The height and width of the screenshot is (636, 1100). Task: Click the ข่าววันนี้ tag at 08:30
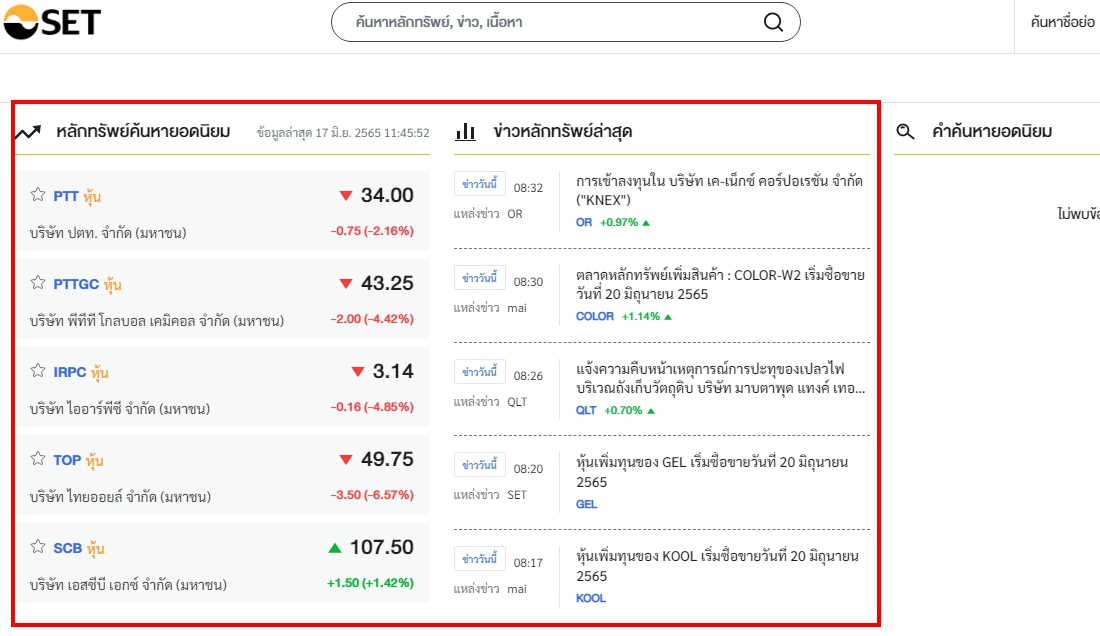click(479, 278)
